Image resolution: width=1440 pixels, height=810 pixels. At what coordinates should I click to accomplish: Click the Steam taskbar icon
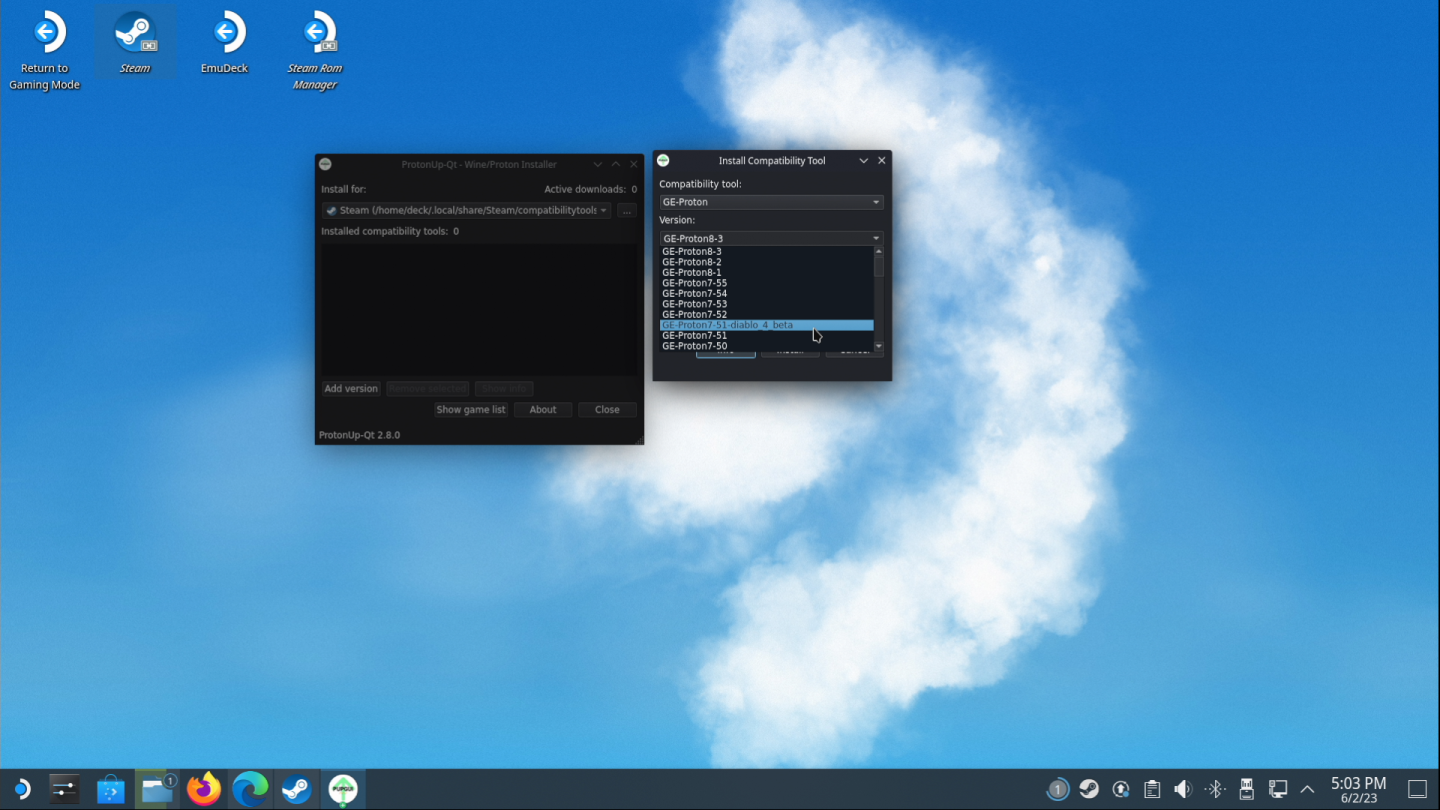pyautogui.click(x=296, y=790)
